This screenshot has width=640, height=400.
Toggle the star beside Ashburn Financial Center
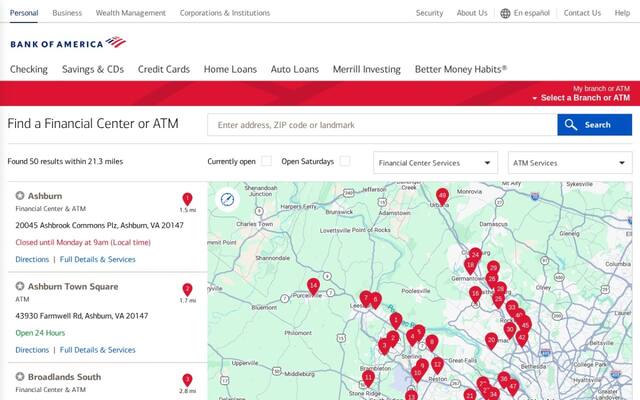coord(20,196)
